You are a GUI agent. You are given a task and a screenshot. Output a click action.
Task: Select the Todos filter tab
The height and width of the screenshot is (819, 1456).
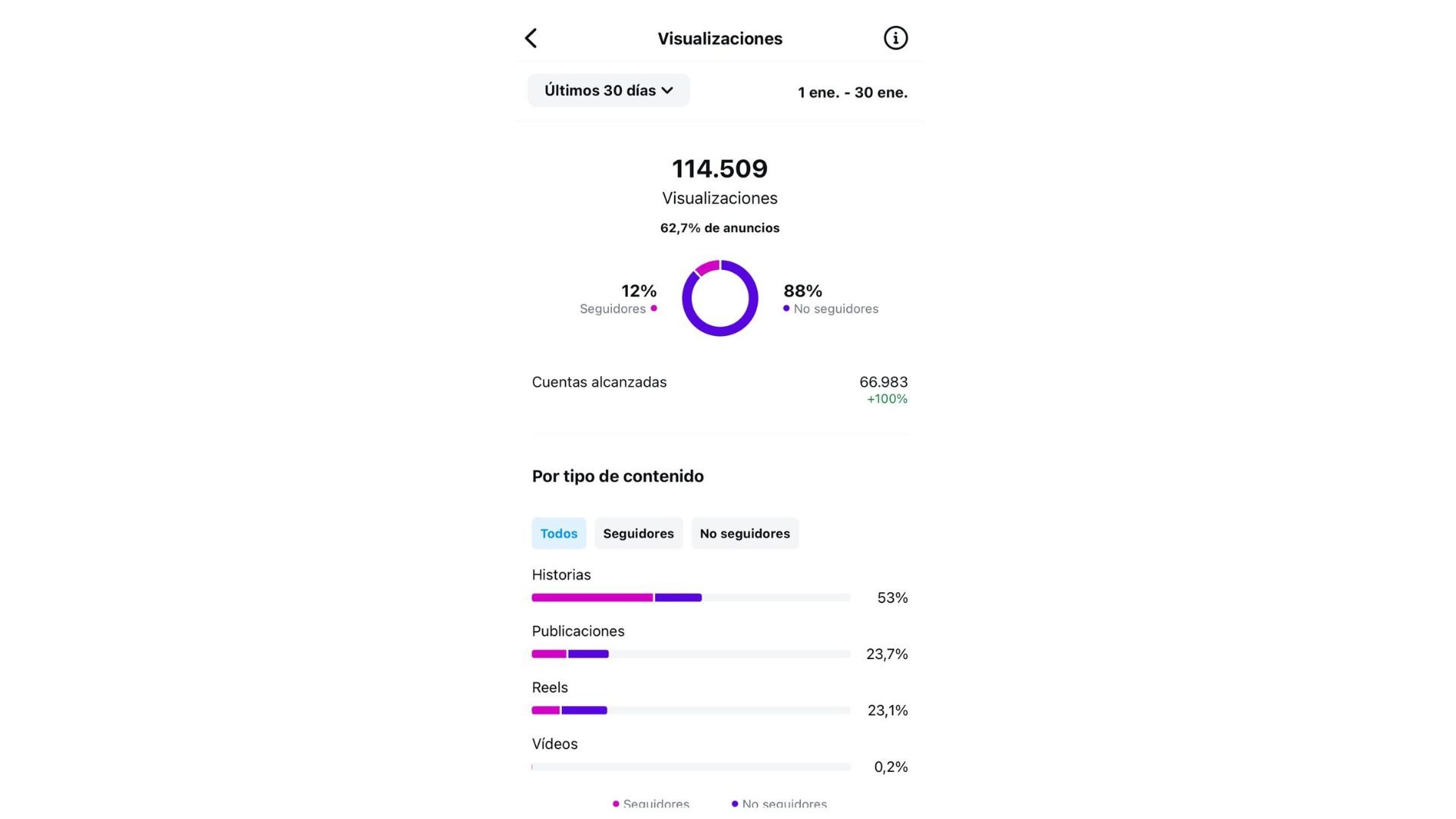[x=559, y=533]
